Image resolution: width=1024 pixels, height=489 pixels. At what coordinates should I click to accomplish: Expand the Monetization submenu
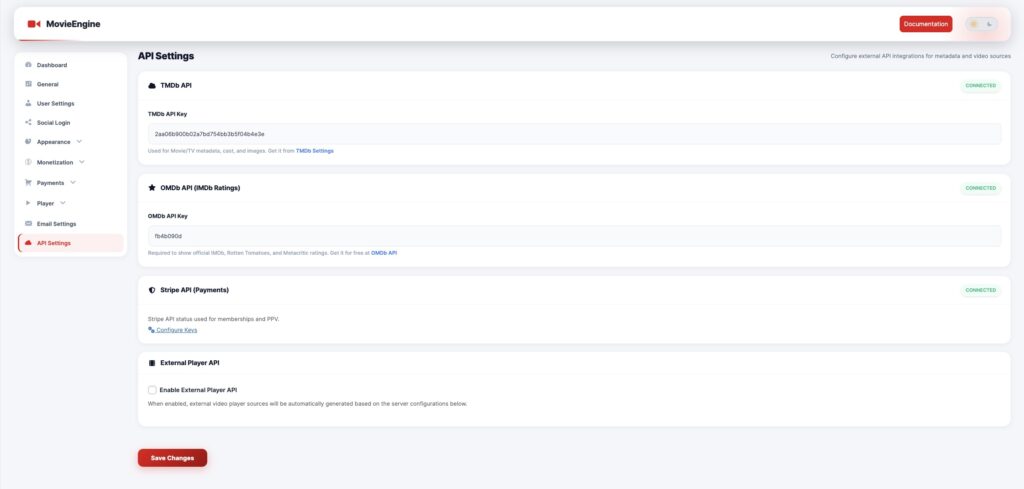tap(82, 162)
